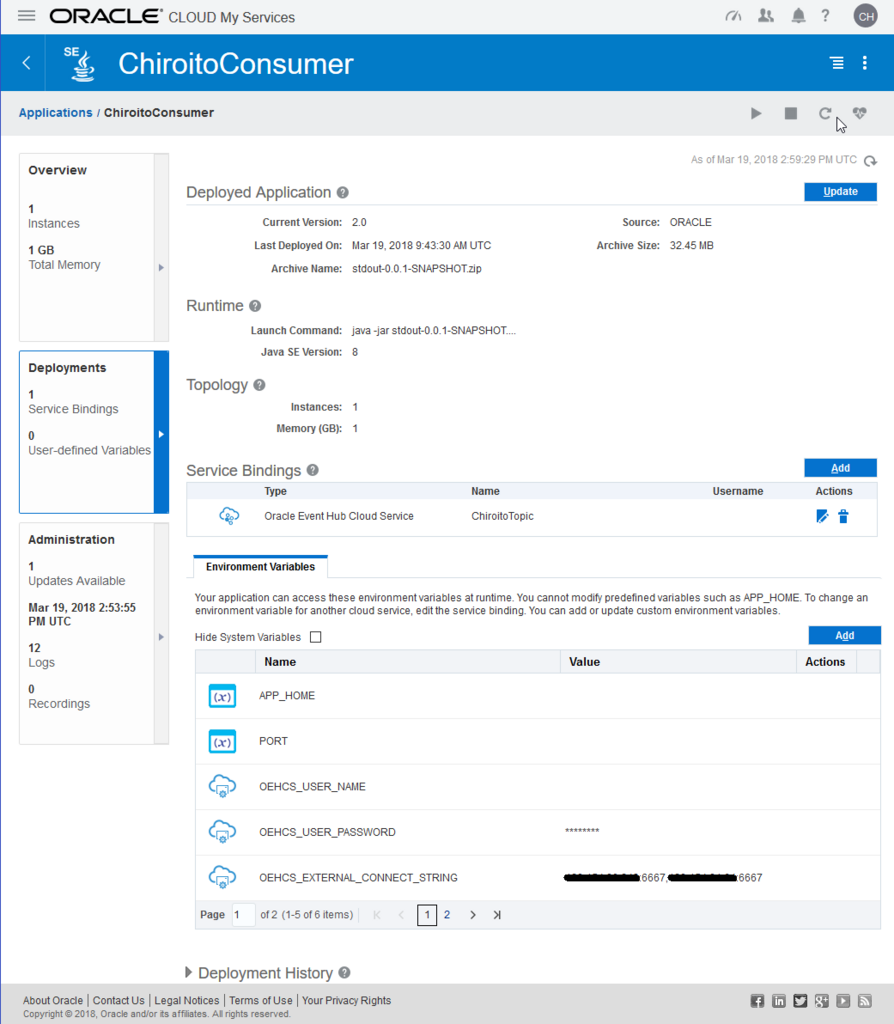Open the dashboard gauge icon in header

[733, 16]
